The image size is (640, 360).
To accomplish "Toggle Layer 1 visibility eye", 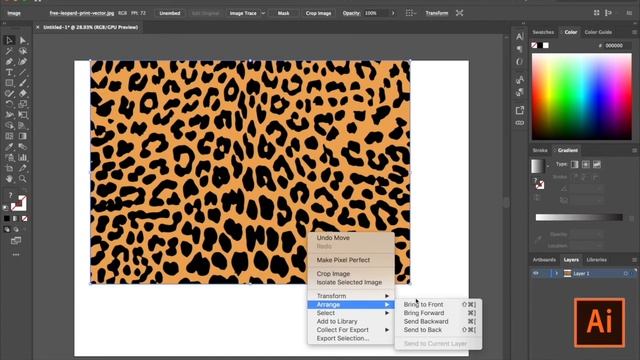I will (x=536, y=273).
